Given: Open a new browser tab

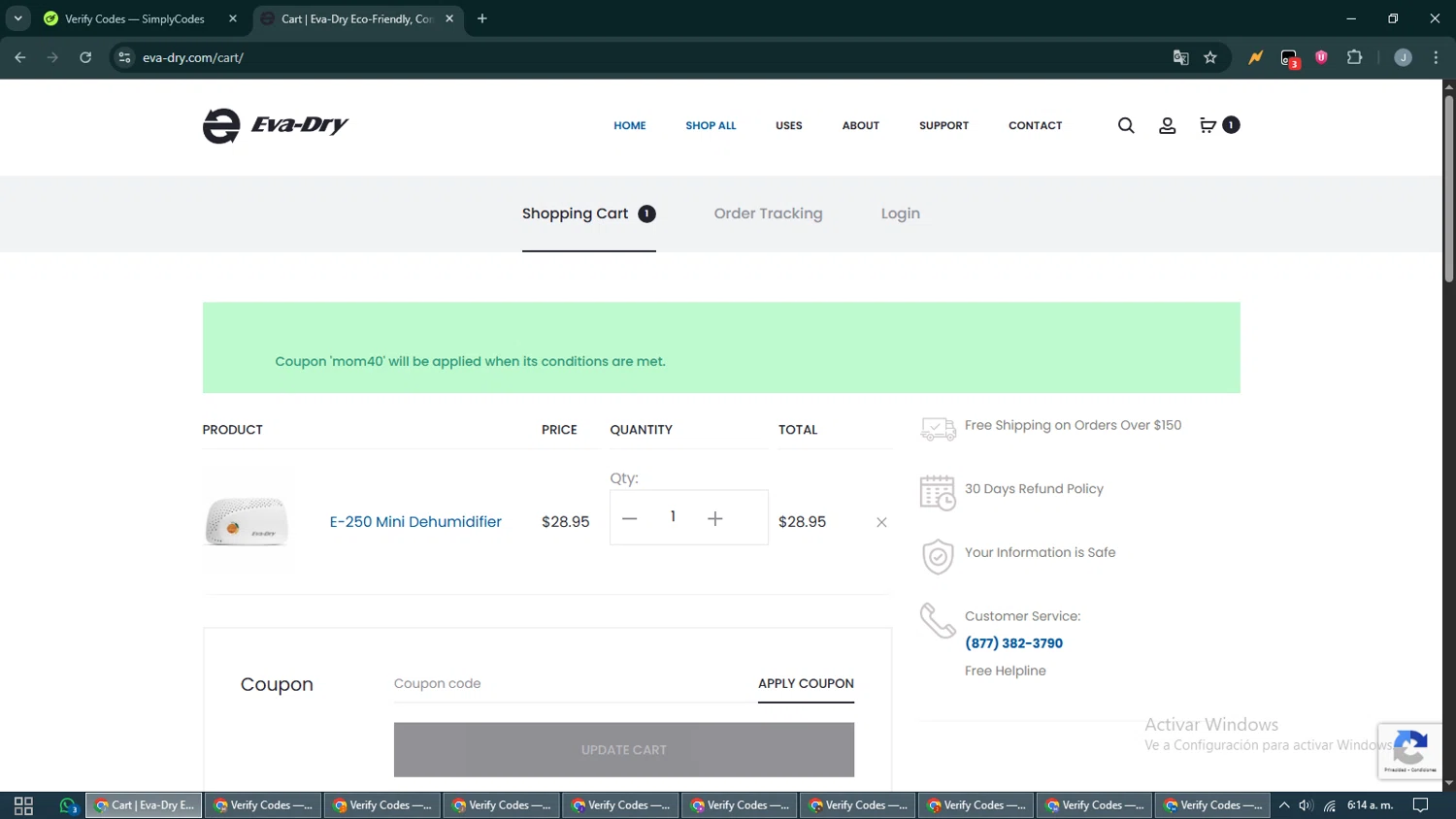Looking at the screenshot, I should point(482,18).
